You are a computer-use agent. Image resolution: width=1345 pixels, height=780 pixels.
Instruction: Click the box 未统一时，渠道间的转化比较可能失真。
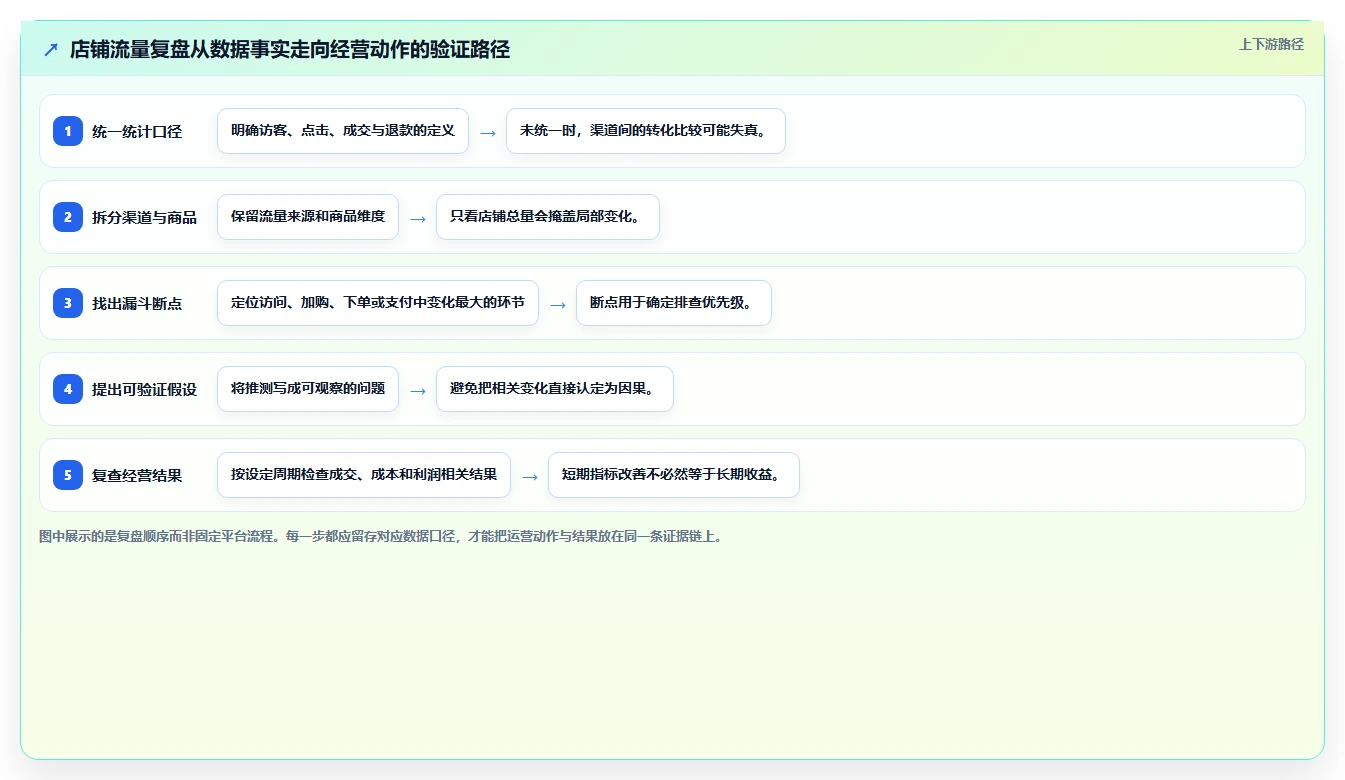click(x=646, y=131)
